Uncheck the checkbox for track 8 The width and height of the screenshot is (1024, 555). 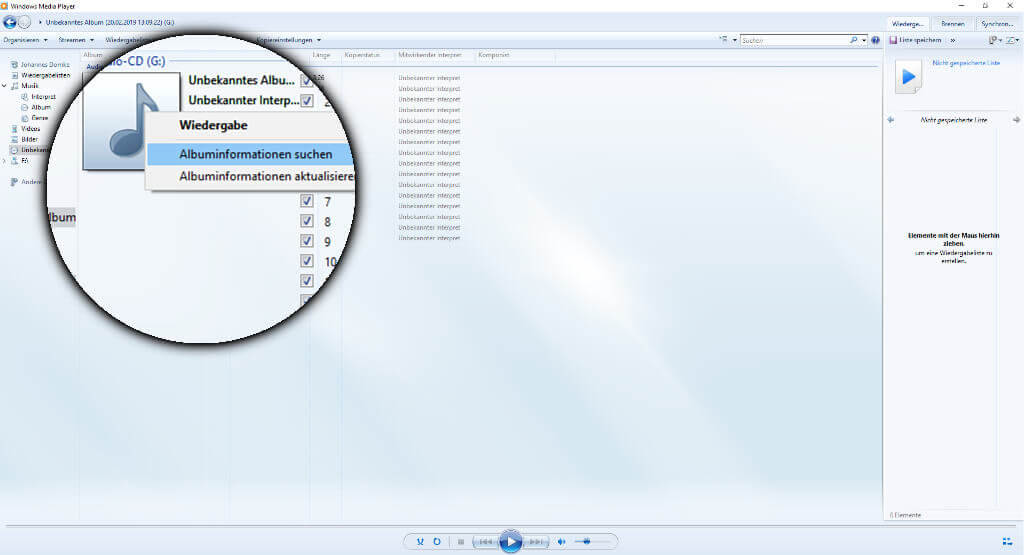tap(306, 221)
